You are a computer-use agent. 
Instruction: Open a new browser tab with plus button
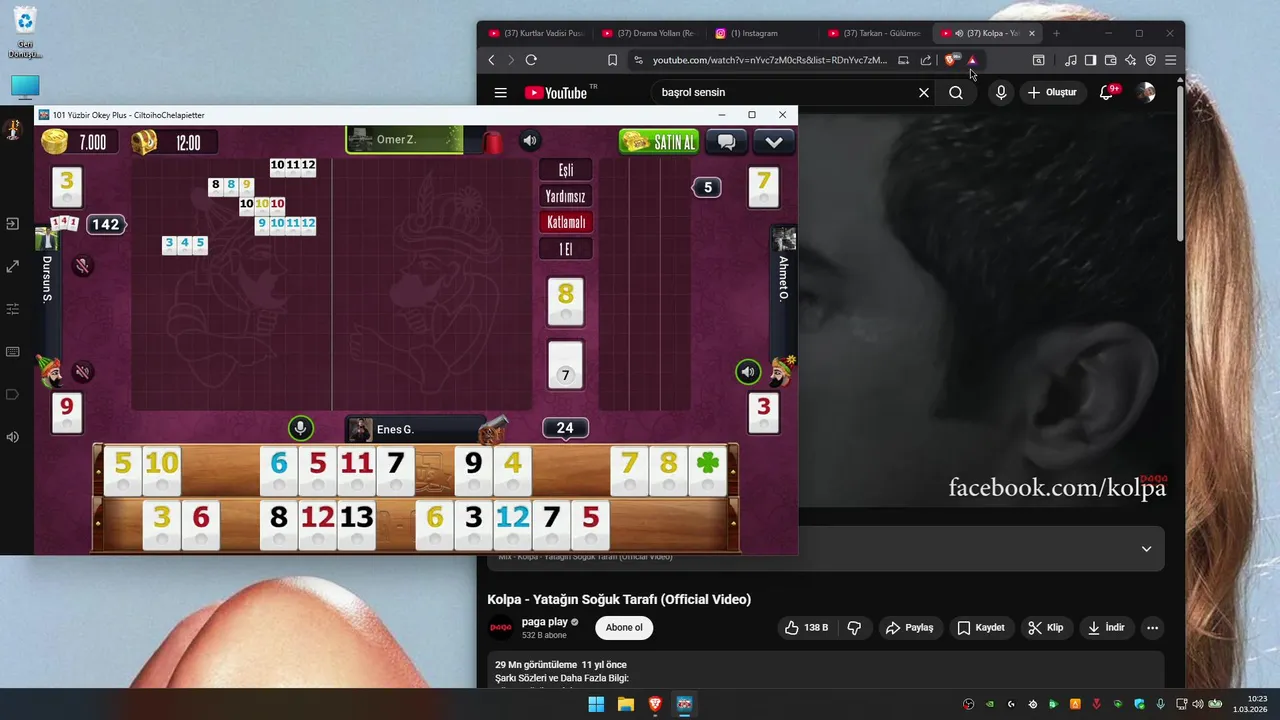pyautogui.click(x=1056, y=33)
